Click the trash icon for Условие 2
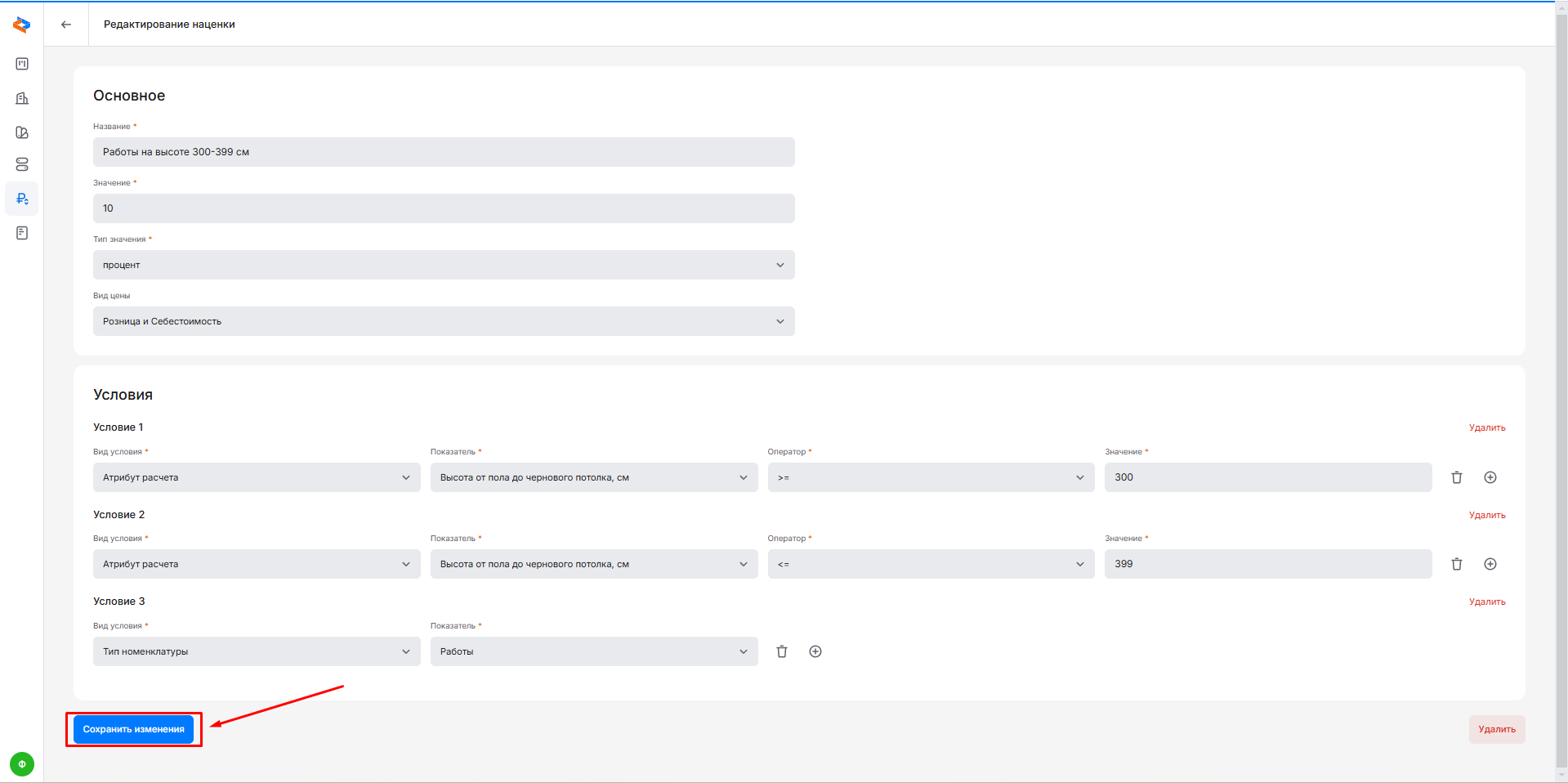 click(1456, 564)
